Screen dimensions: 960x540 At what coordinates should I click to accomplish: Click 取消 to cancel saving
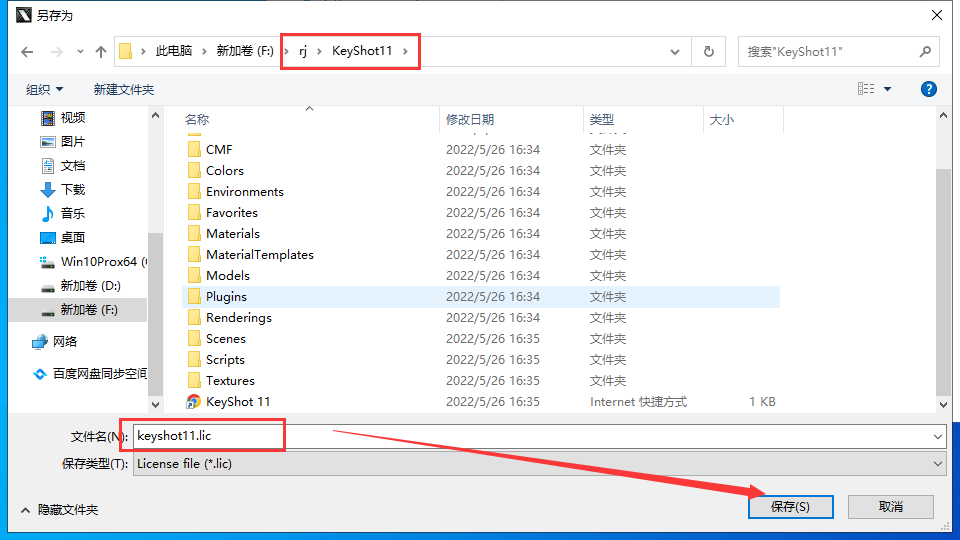click(x=891, y=507)
